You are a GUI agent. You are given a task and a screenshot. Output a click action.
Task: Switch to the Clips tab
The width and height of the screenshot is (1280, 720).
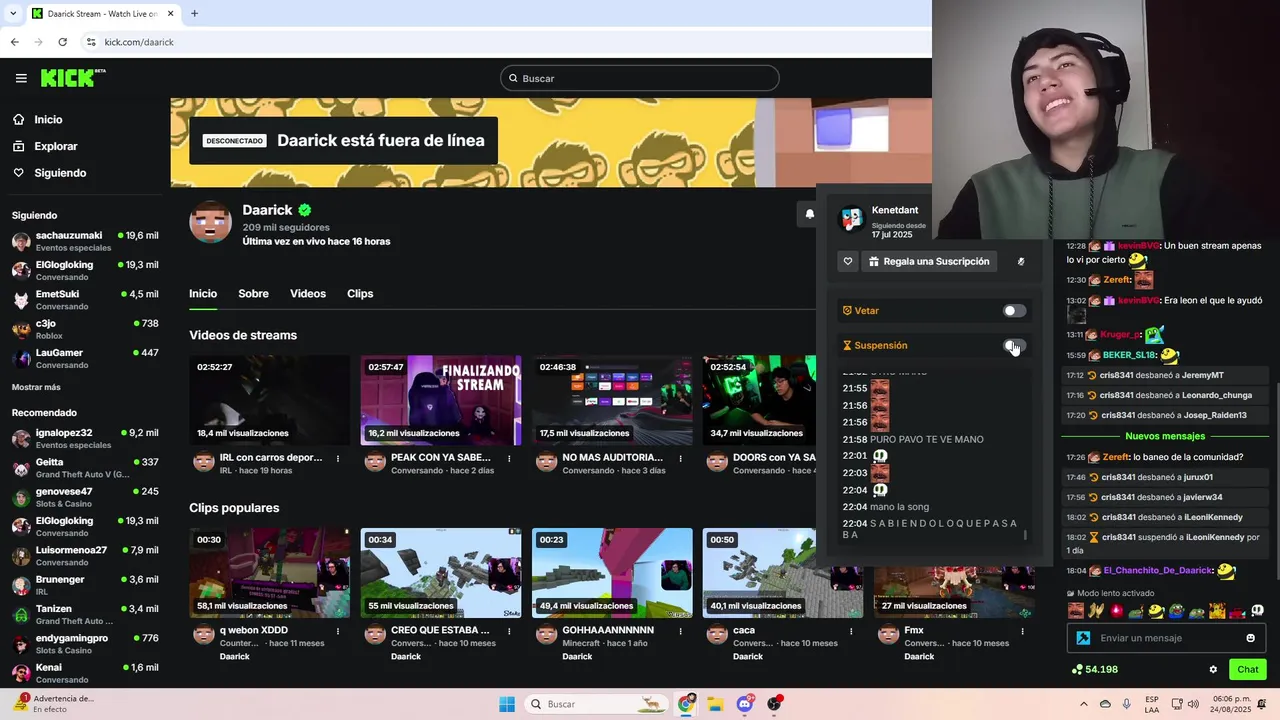(x=360, y=294)
